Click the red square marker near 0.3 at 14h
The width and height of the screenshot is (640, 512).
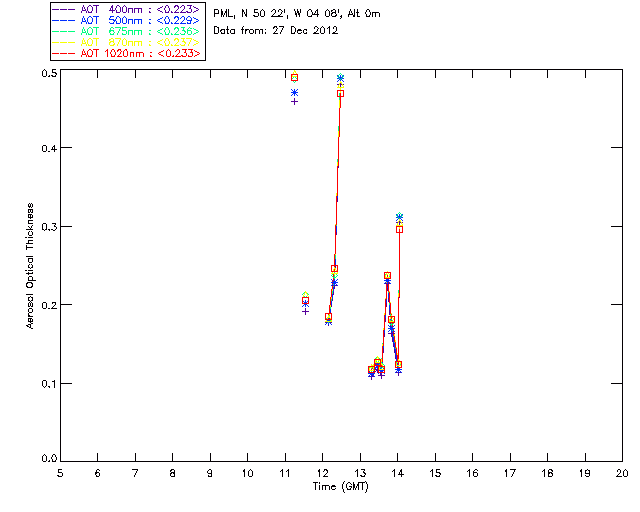coord(399,229)
